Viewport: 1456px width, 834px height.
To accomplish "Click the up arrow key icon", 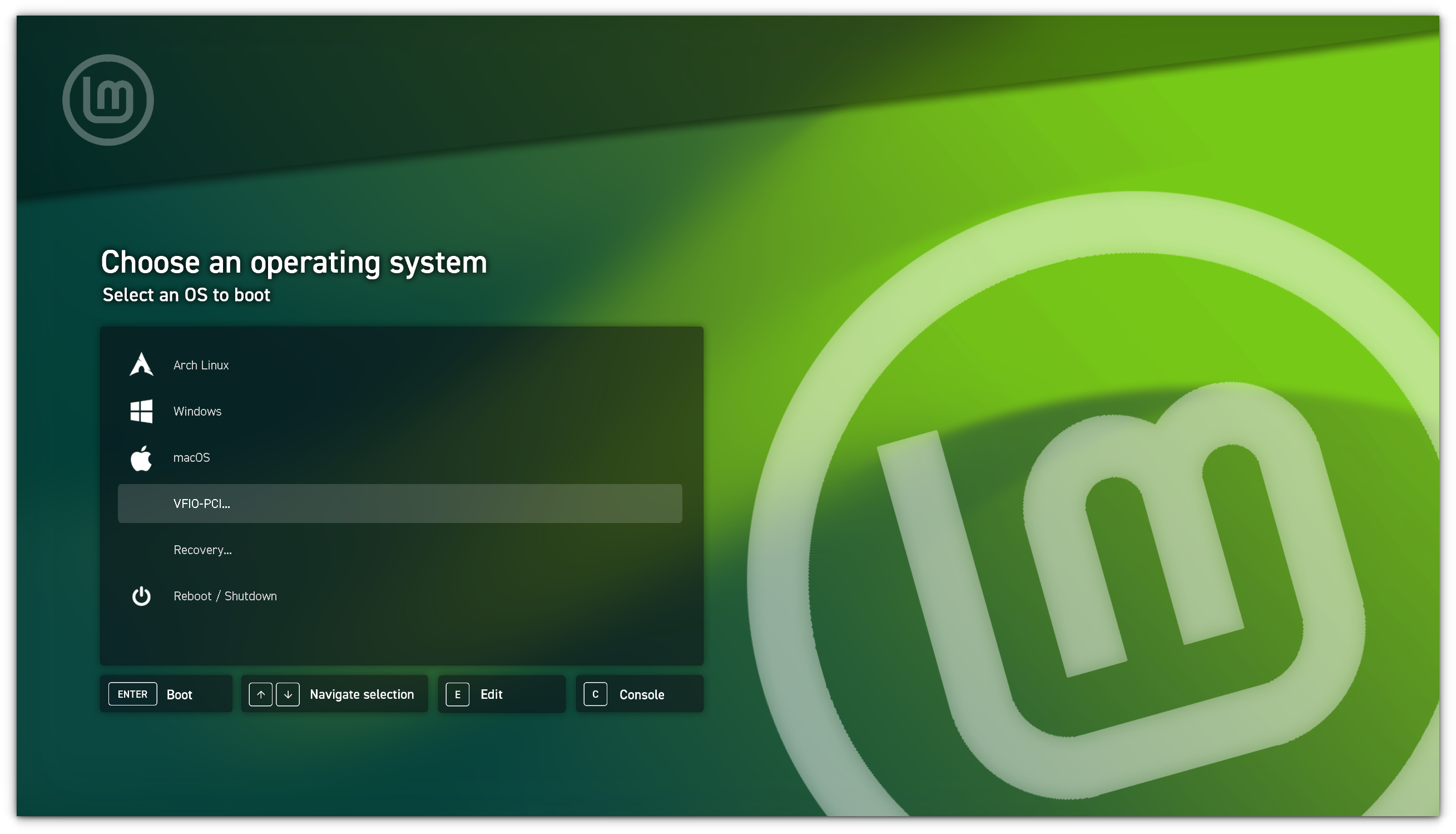I will (260, 695).
